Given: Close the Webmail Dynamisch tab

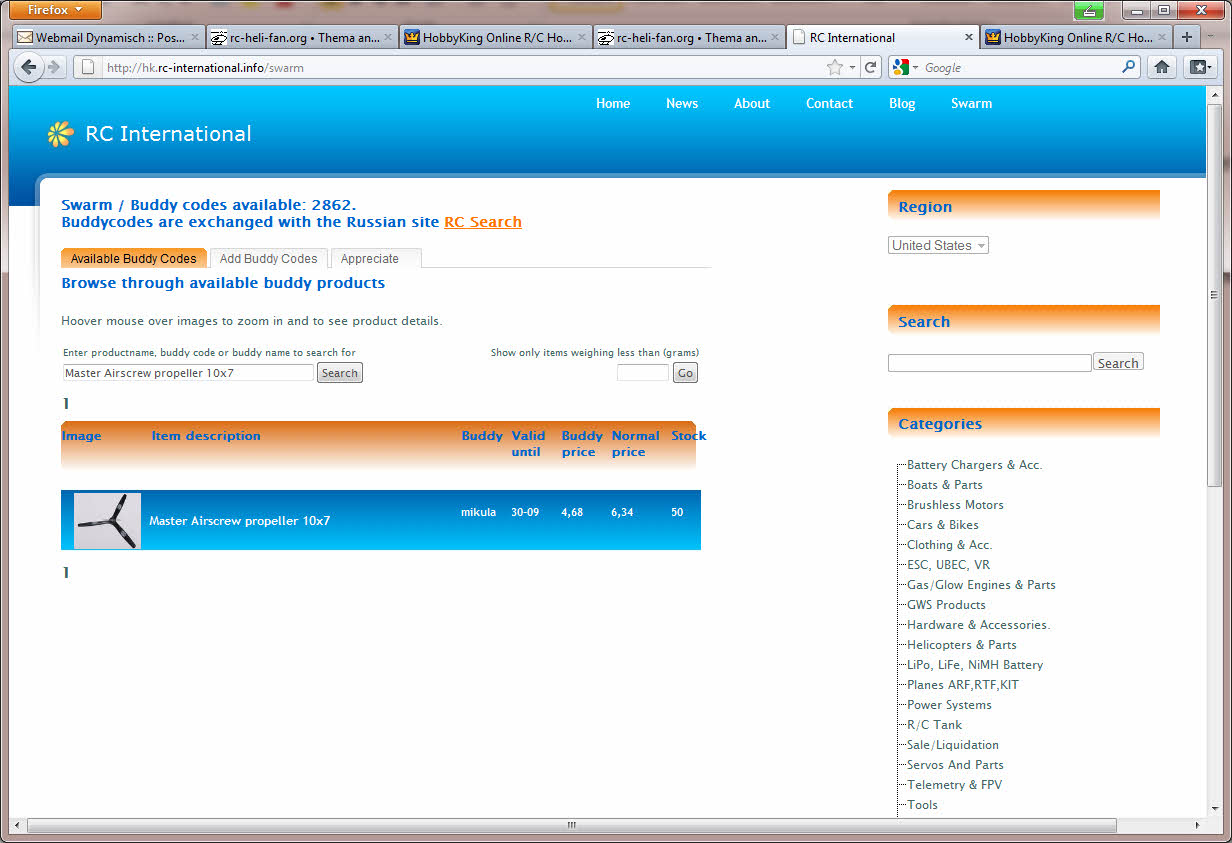Looking at the screenshot, I should [x=195, y=37].
